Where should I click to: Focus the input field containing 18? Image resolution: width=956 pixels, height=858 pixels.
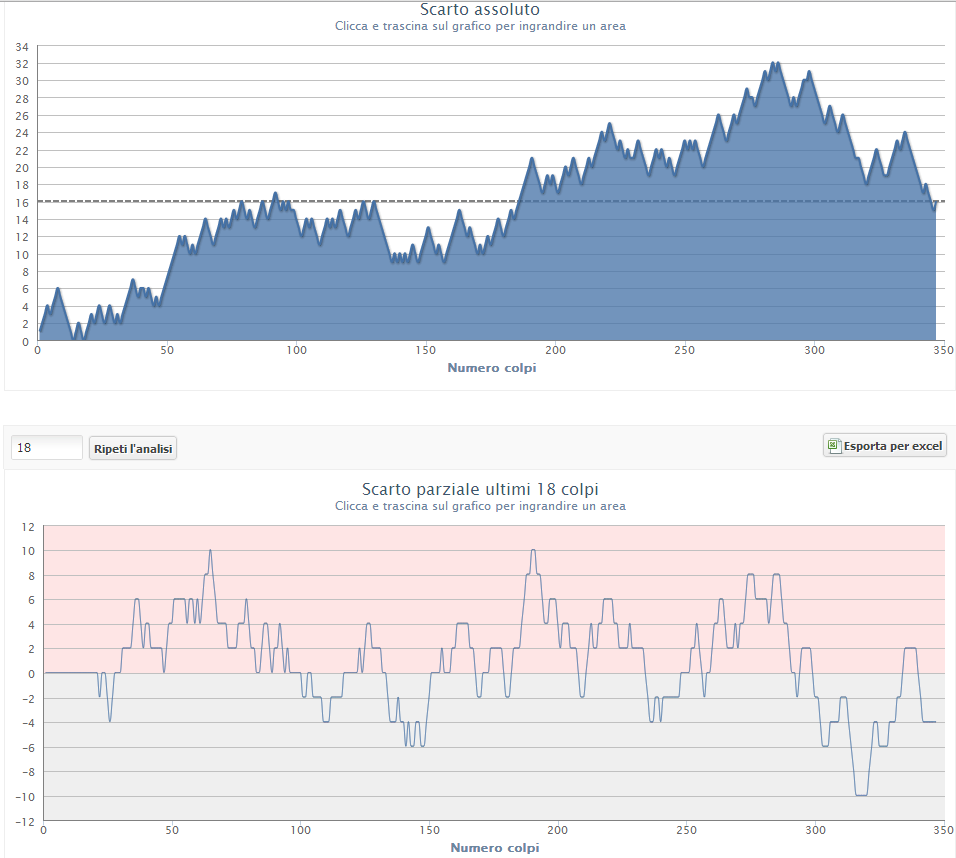point(46,448)
